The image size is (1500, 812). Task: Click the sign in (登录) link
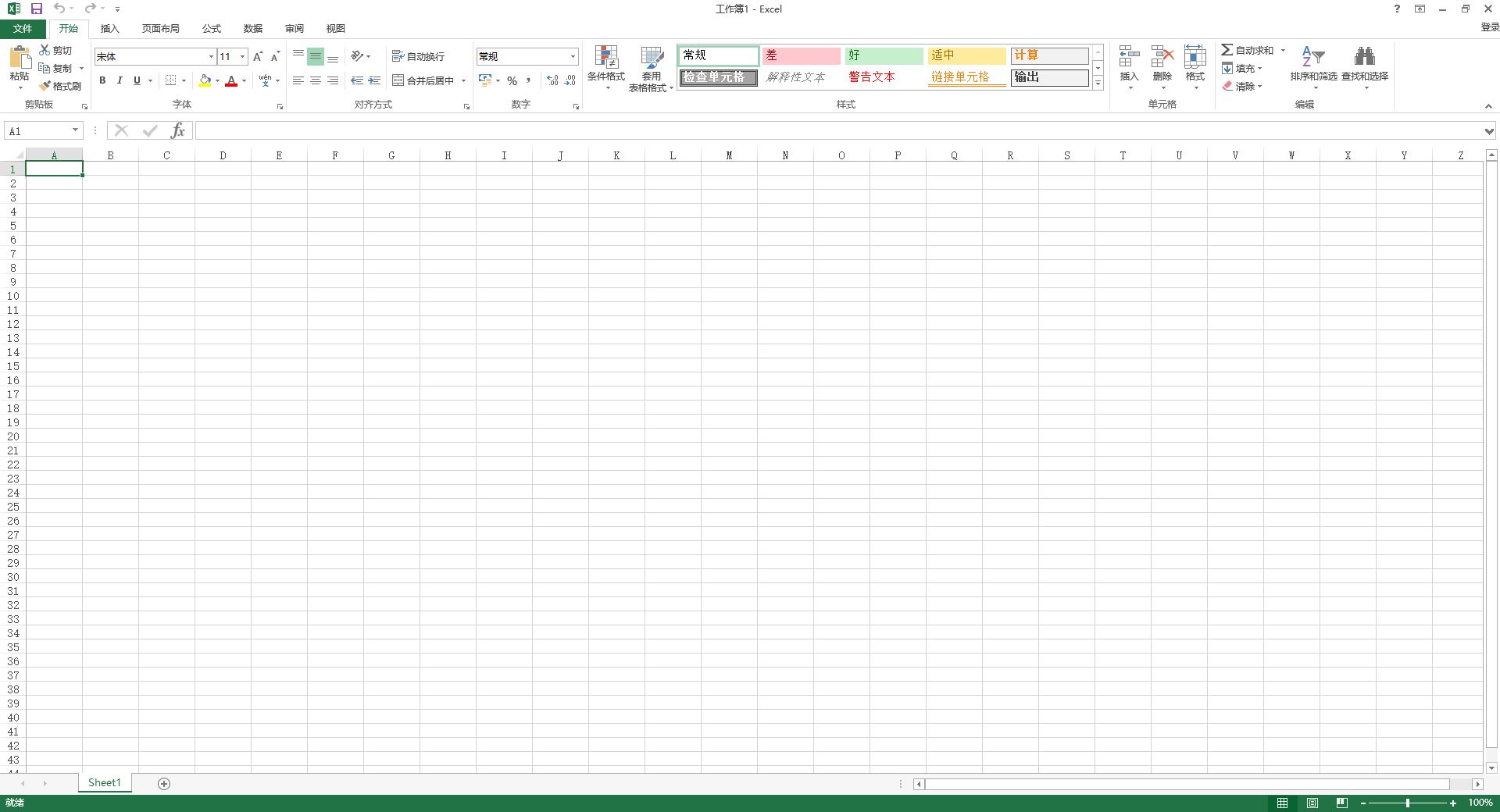tap(1489, 27)
